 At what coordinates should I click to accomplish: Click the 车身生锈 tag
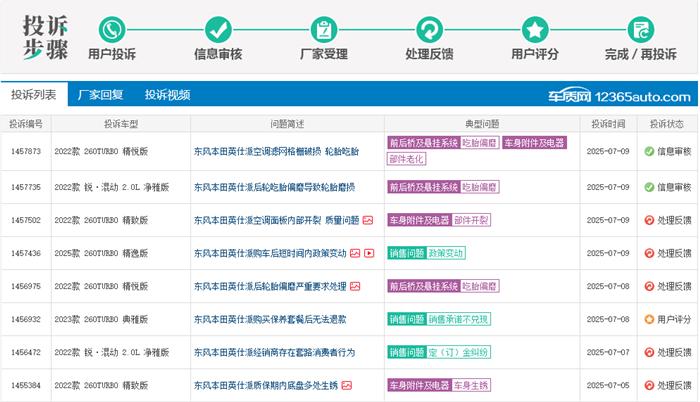(x=471, y=385)
